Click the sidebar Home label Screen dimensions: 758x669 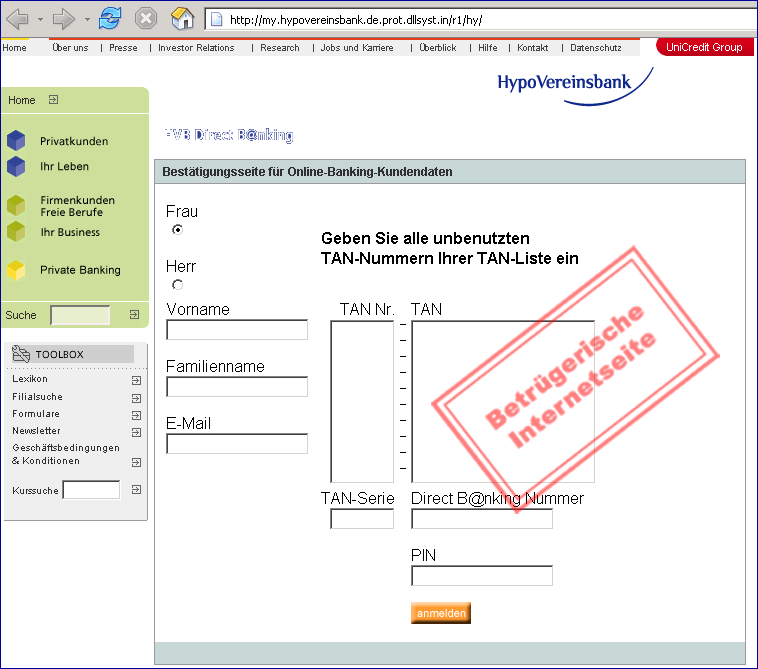click(x=22, y=100)
